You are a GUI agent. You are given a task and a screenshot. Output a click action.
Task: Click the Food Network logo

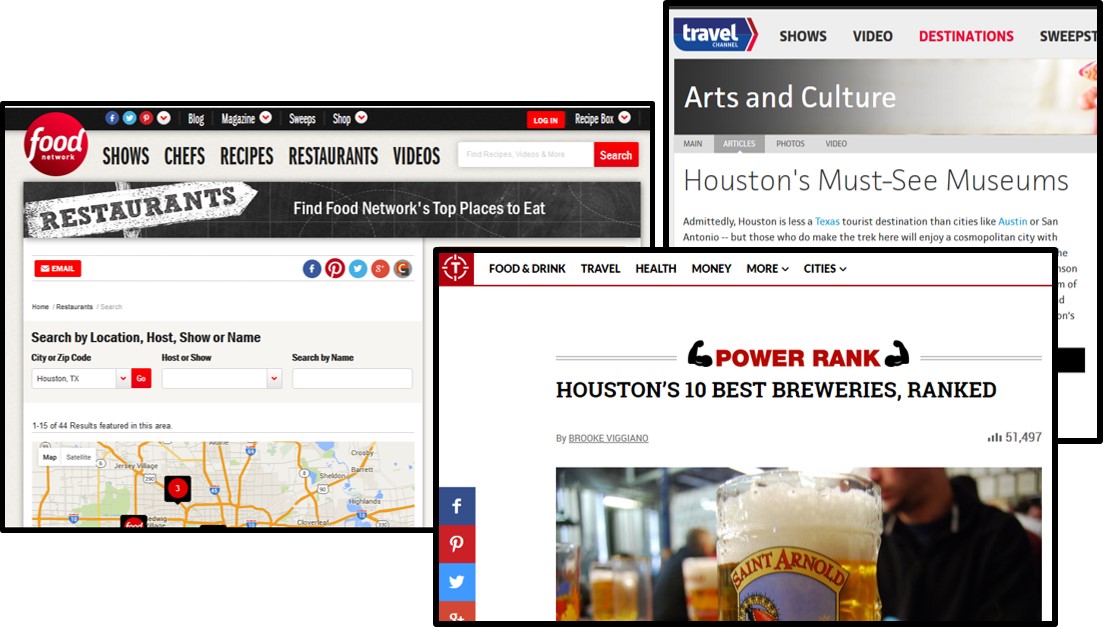point(56,145)
